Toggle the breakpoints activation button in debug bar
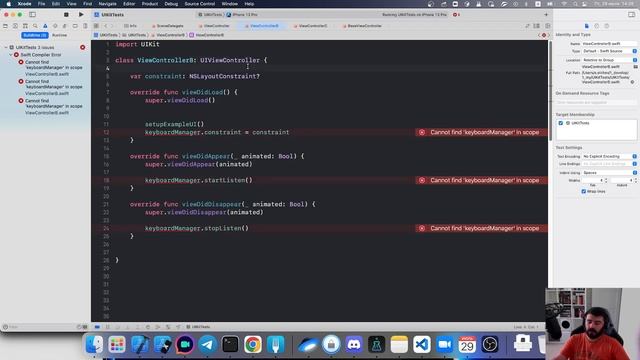Screen dimensions: 640x360 [97, 327]
